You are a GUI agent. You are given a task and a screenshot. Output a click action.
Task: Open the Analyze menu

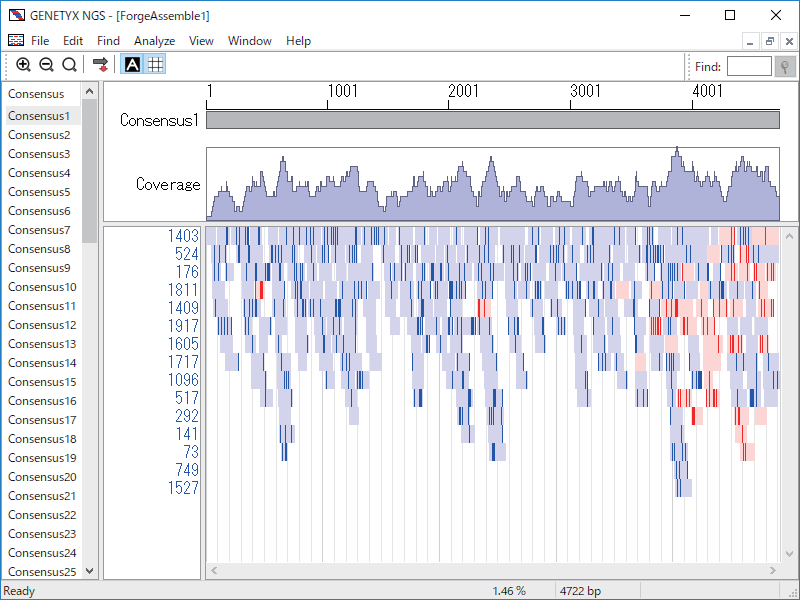(x=155, y=41)
